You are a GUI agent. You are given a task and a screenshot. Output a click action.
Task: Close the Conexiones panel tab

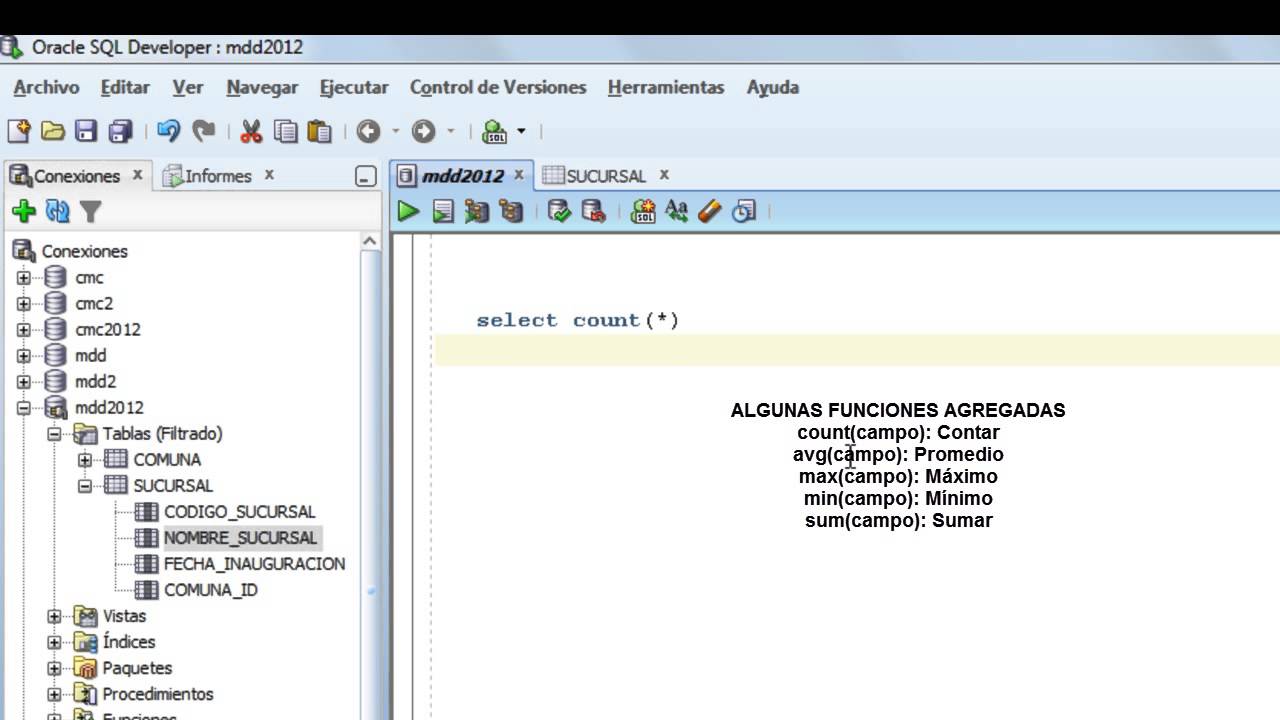[x=138, y=175]
